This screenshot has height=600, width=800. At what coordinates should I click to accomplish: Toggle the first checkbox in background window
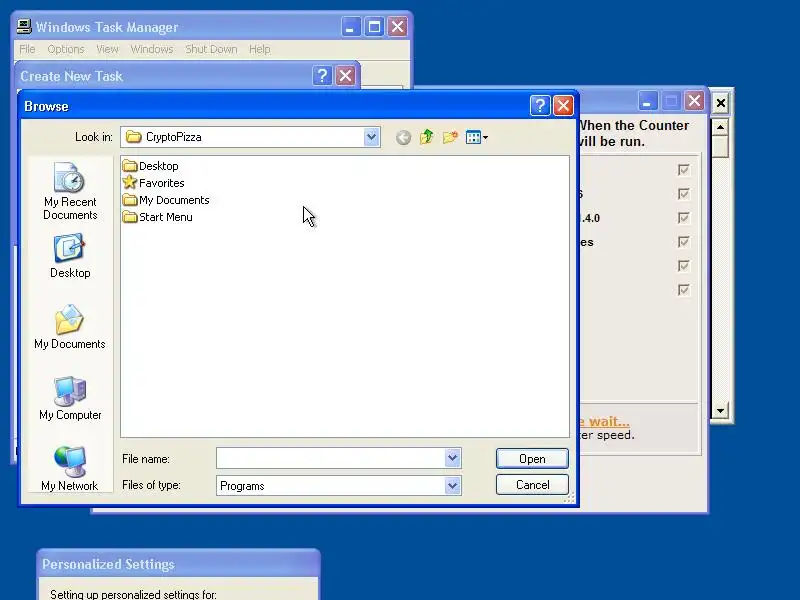[x=684, y=170]
